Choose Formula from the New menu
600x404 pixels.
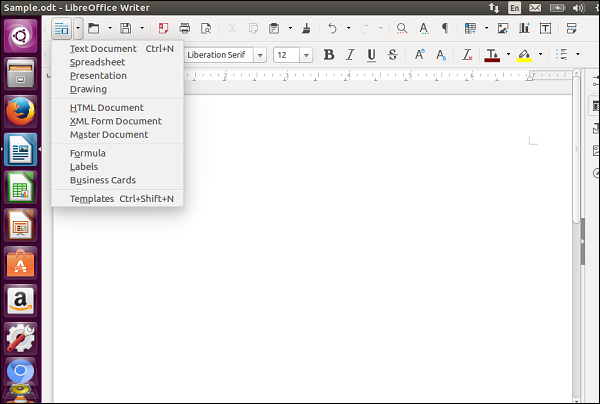117,153
